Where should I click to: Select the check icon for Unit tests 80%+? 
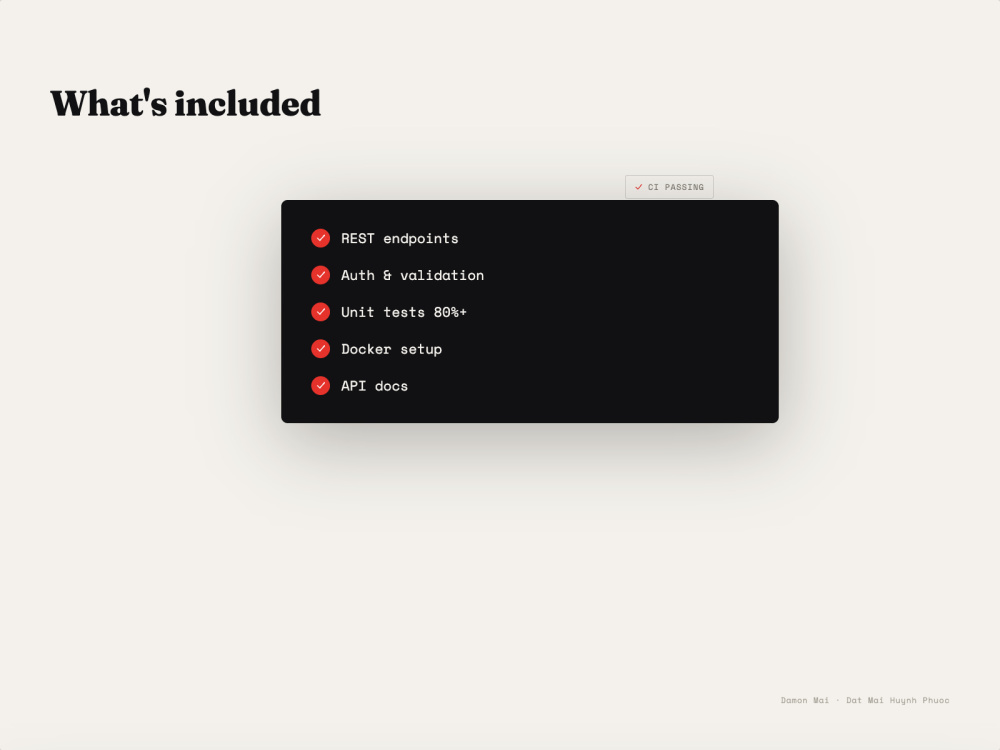click(320, 312)
